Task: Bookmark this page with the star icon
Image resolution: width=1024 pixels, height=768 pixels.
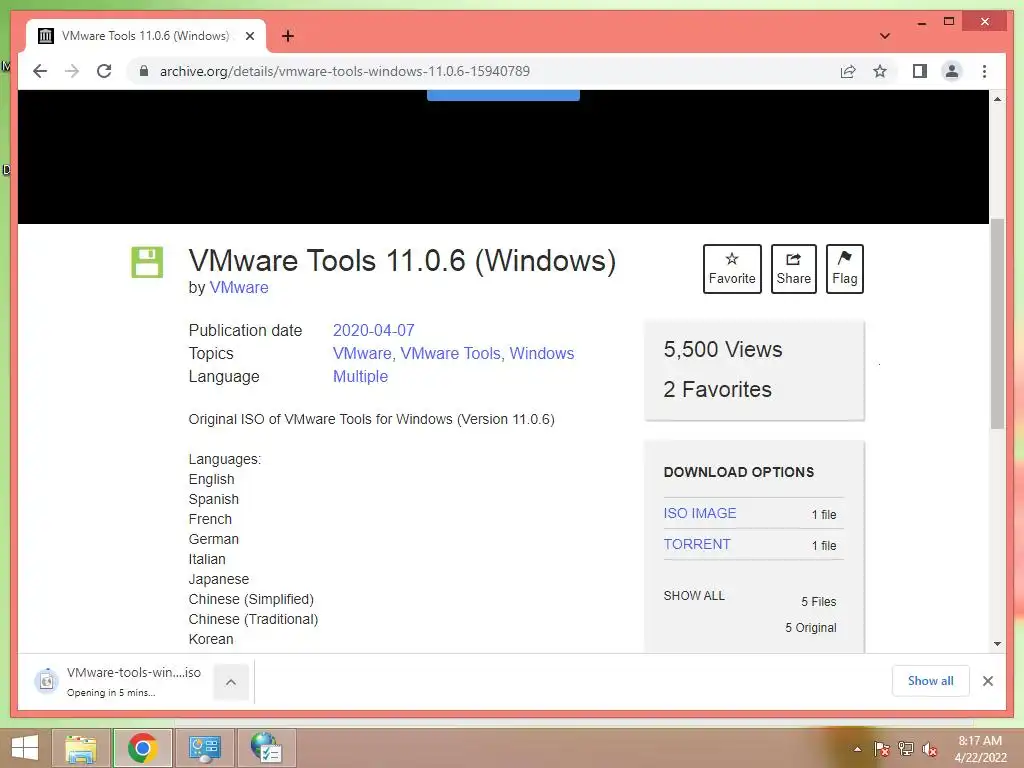Action: 880,71
